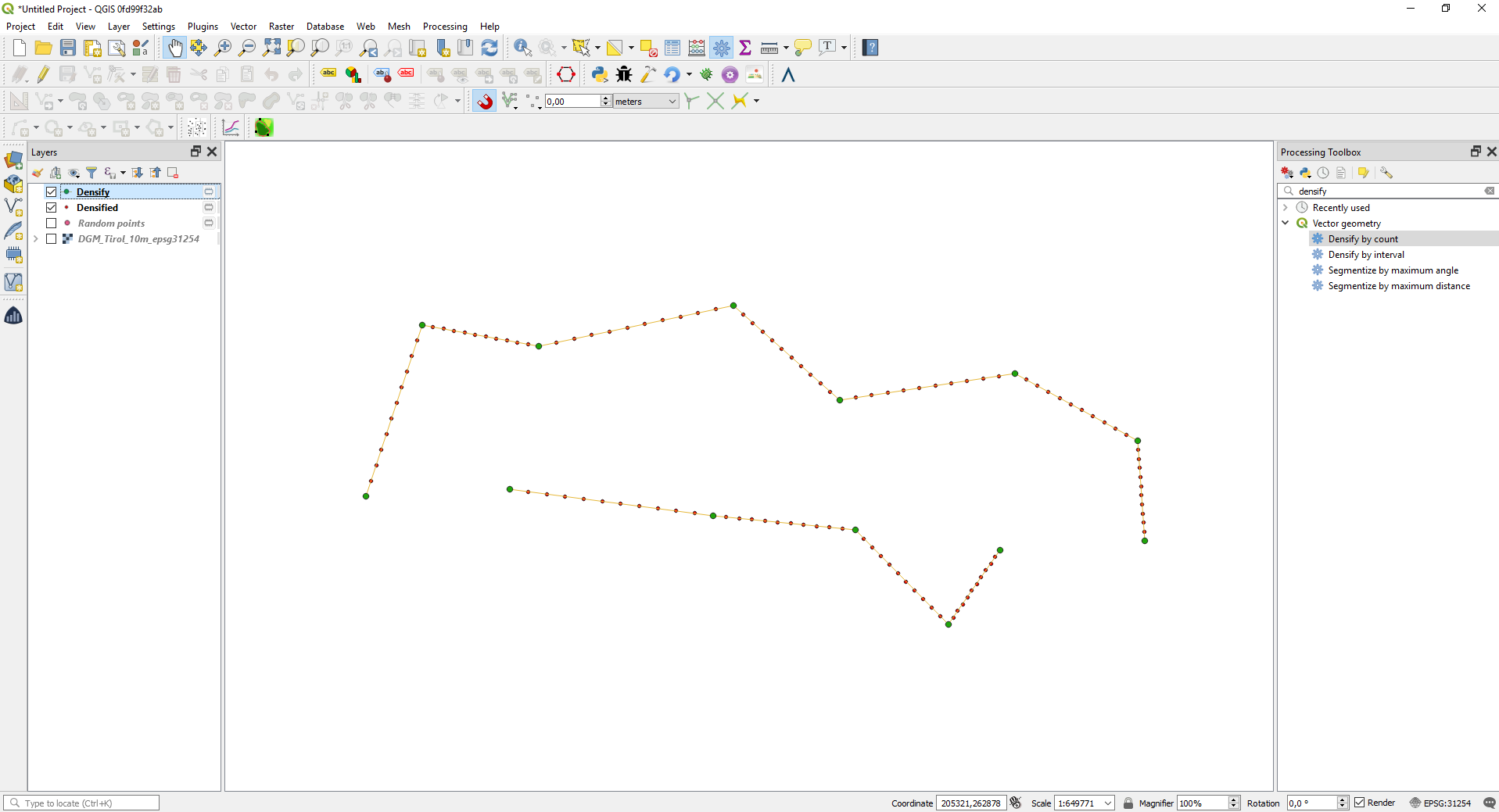
Task: Click the Save Project disk icon
Action: point(68,48)
